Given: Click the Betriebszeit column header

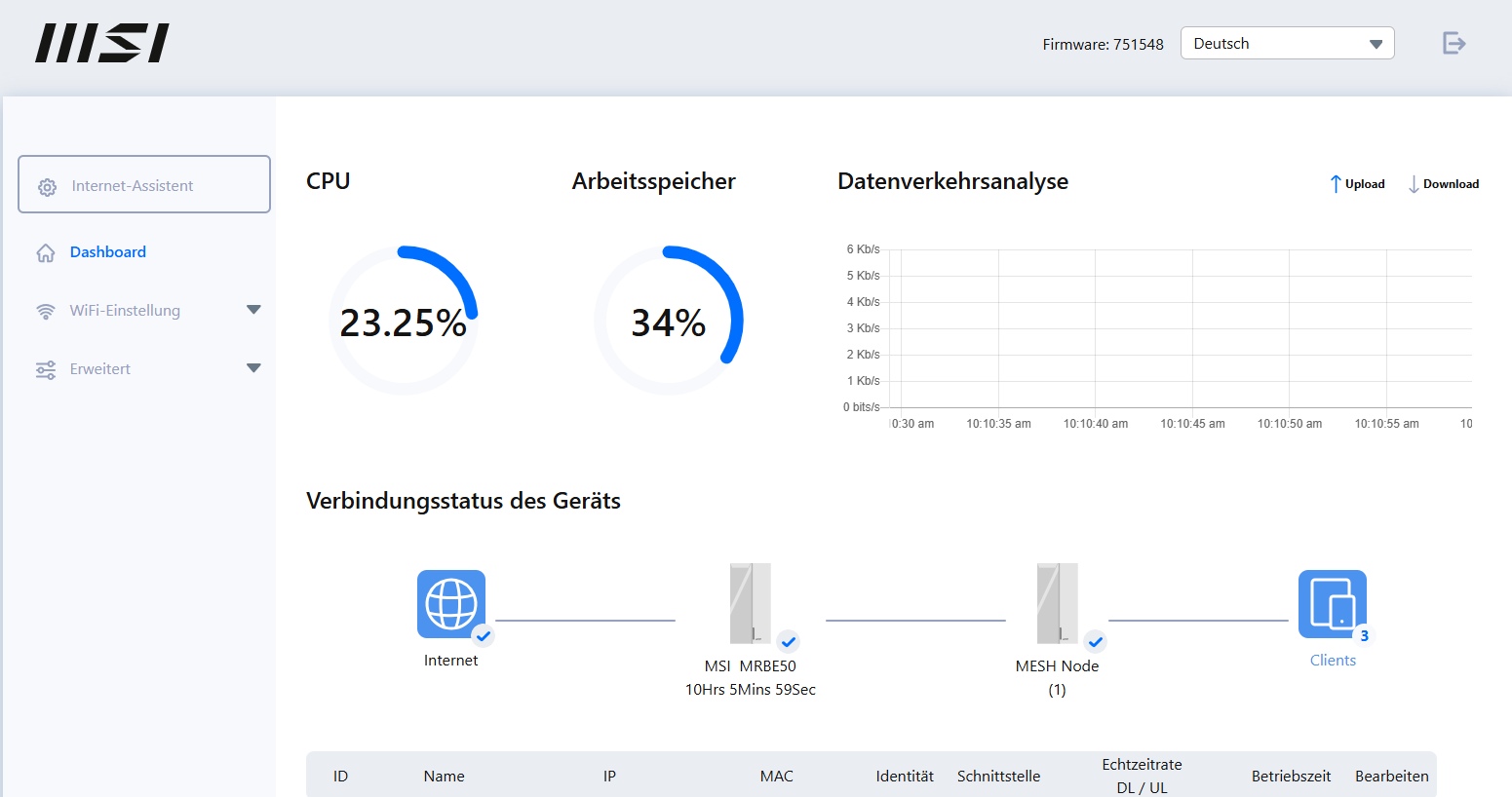Looking at the screenshot, I should 1291,777.
